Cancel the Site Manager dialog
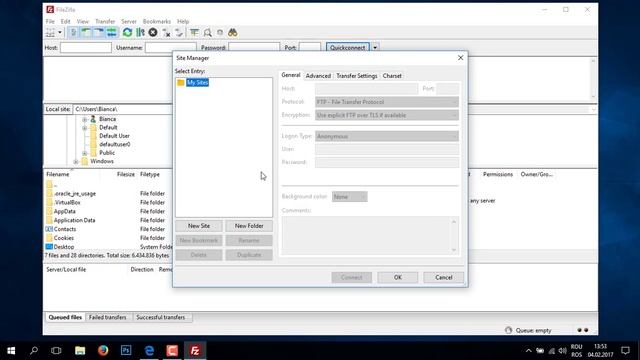The image size is (640, 360). 443,277
